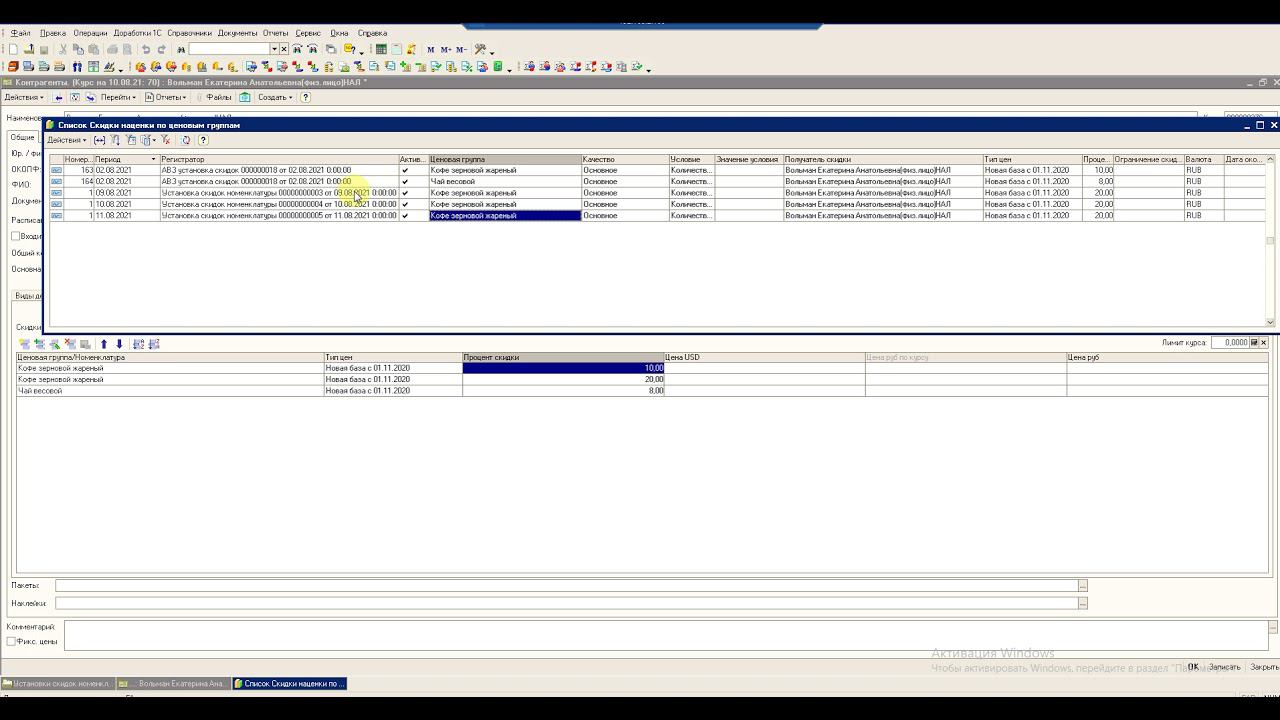Toggle active checkmark in 11.08.2021 row
1280x720 pixels.
click(405, 216)
